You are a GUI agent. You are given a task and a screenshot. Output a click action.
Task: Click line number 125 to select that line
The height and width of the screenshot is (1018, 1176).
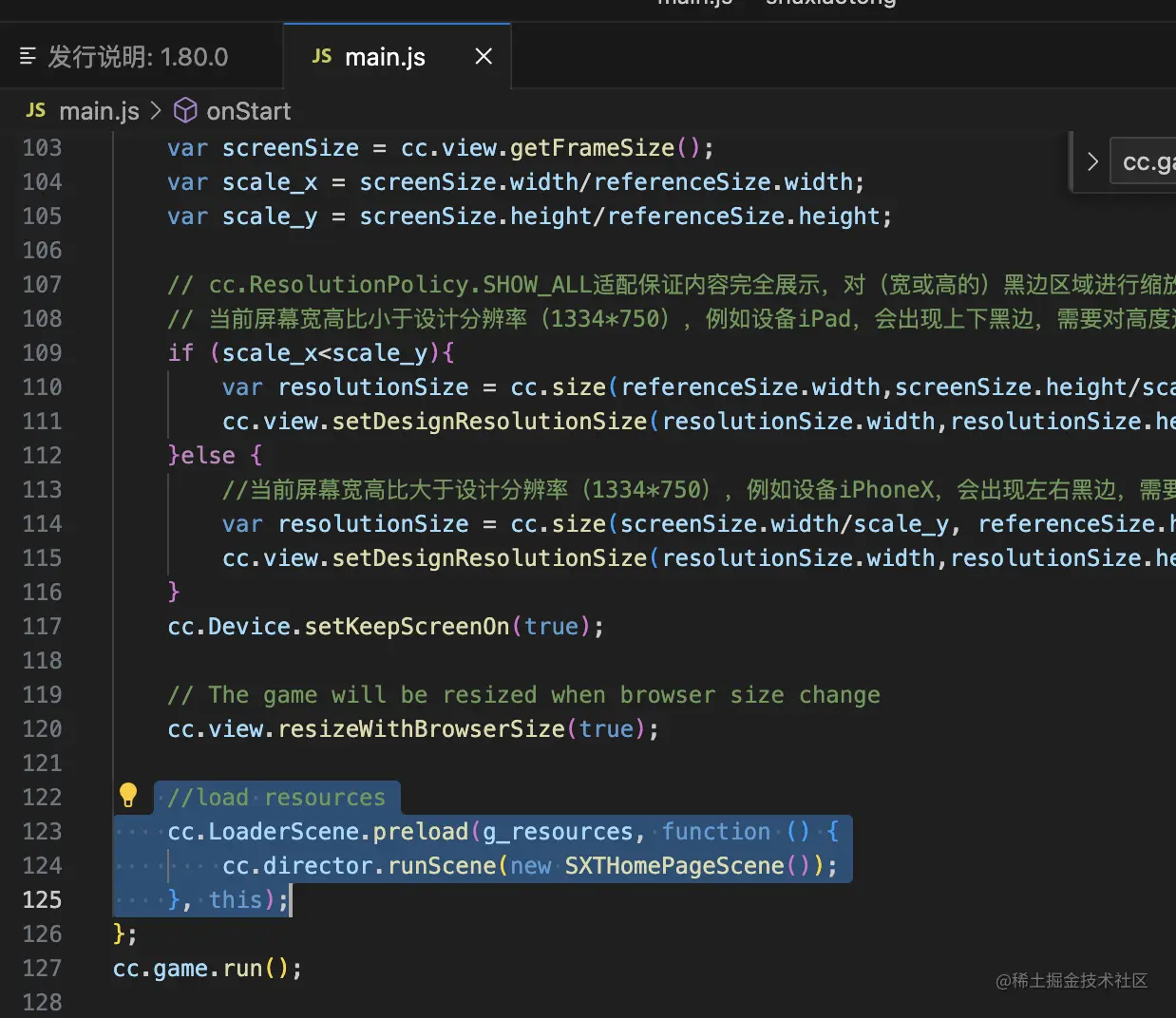click(43, 899)
